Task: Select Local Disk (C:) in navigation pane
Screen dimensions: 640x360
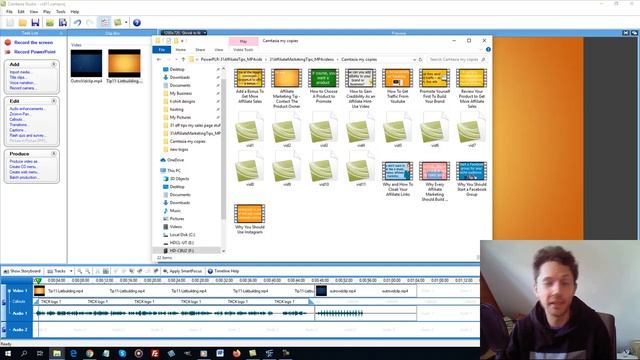Action: pyautogui.click(x=179, y=235)
